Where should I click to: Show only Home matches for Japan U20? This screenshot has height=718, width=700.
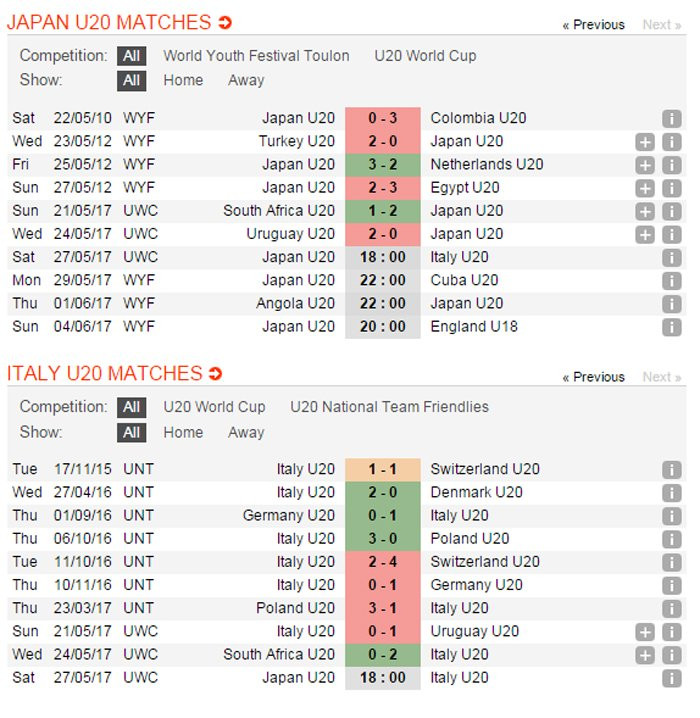183,80
